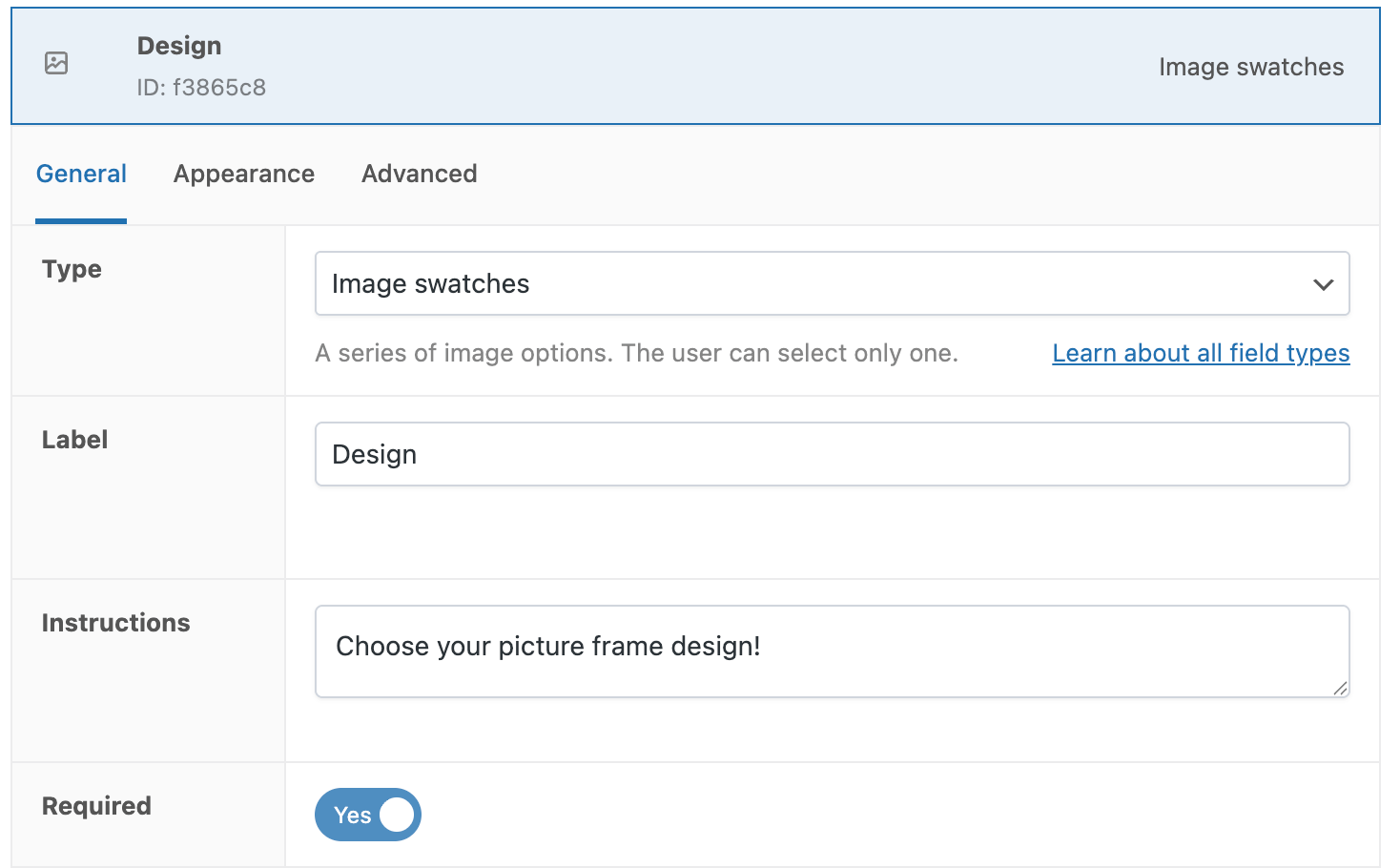Click the field ID f3865c8
Viewport: 1400px width, 868px height.
[202, 87]
